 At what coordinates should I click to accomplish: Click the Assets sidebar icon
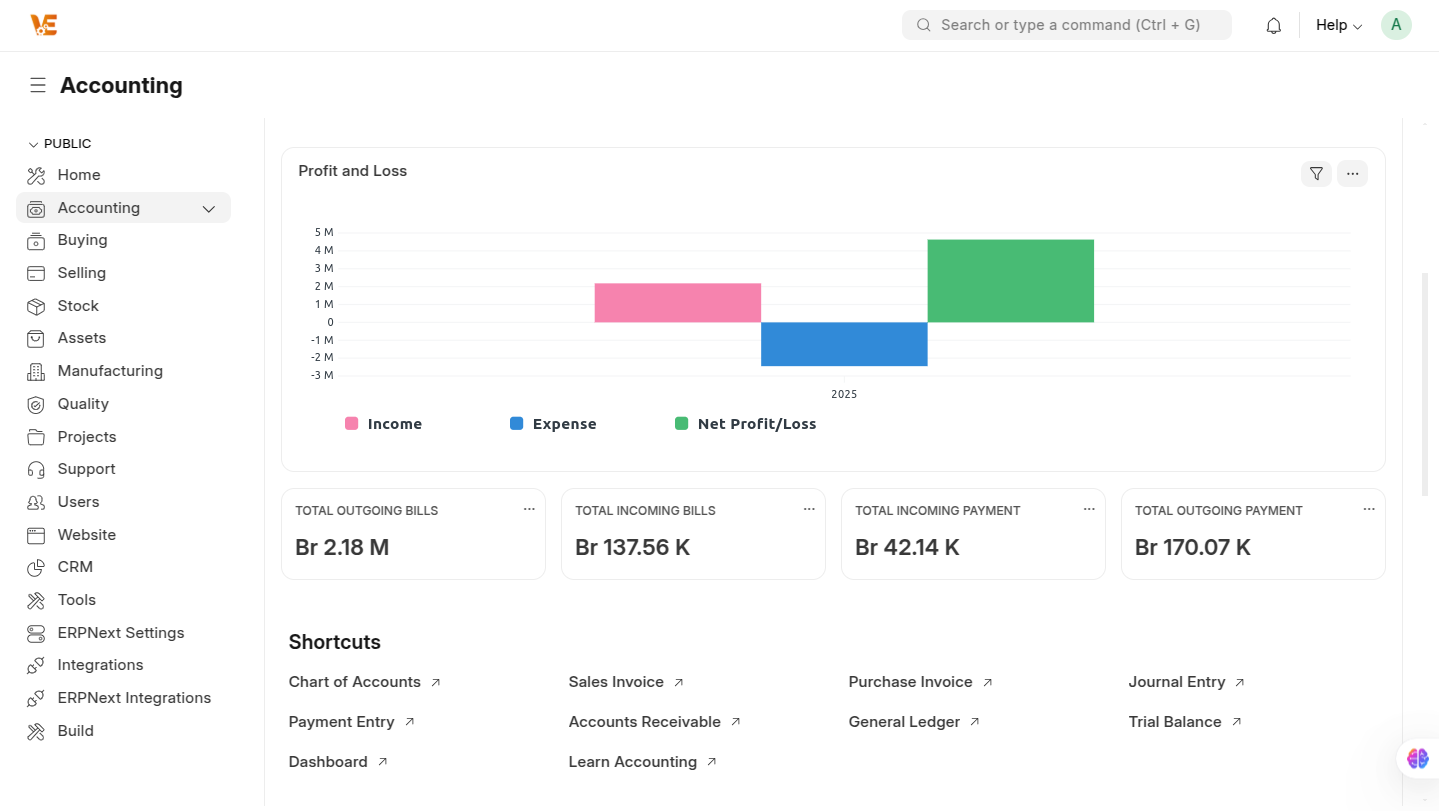(37, 339)
